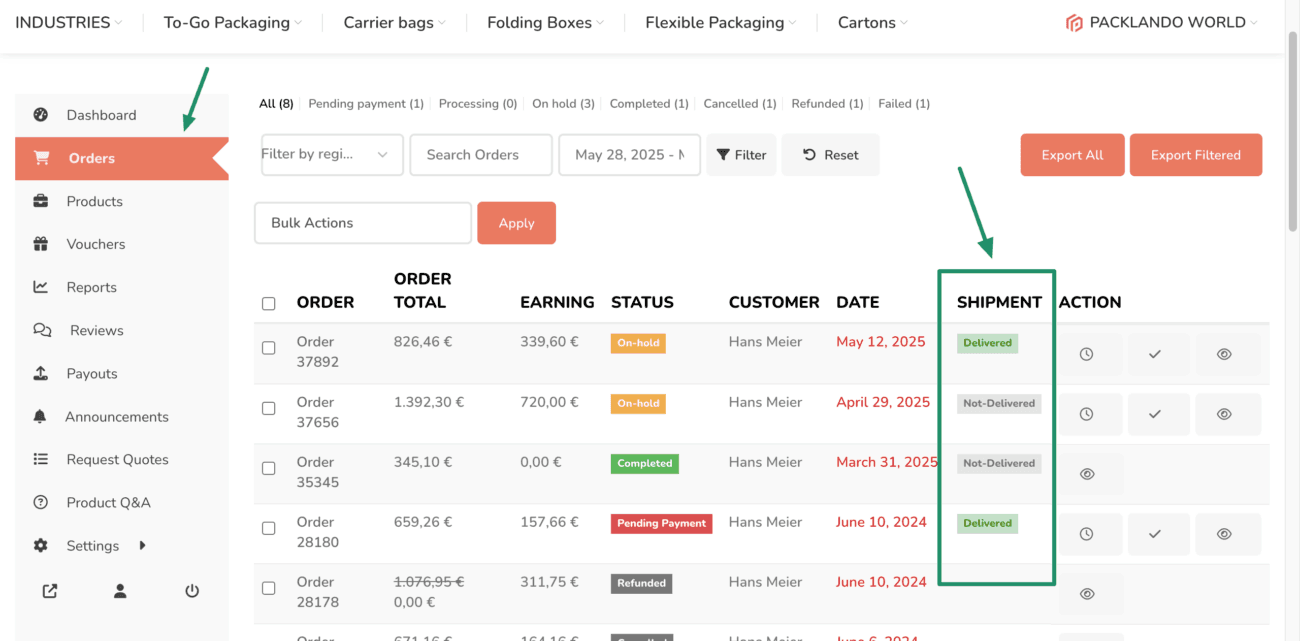Click the Vouchers gift icon
This screenshot has width=1300, height=641.
[x=41, y=244]
